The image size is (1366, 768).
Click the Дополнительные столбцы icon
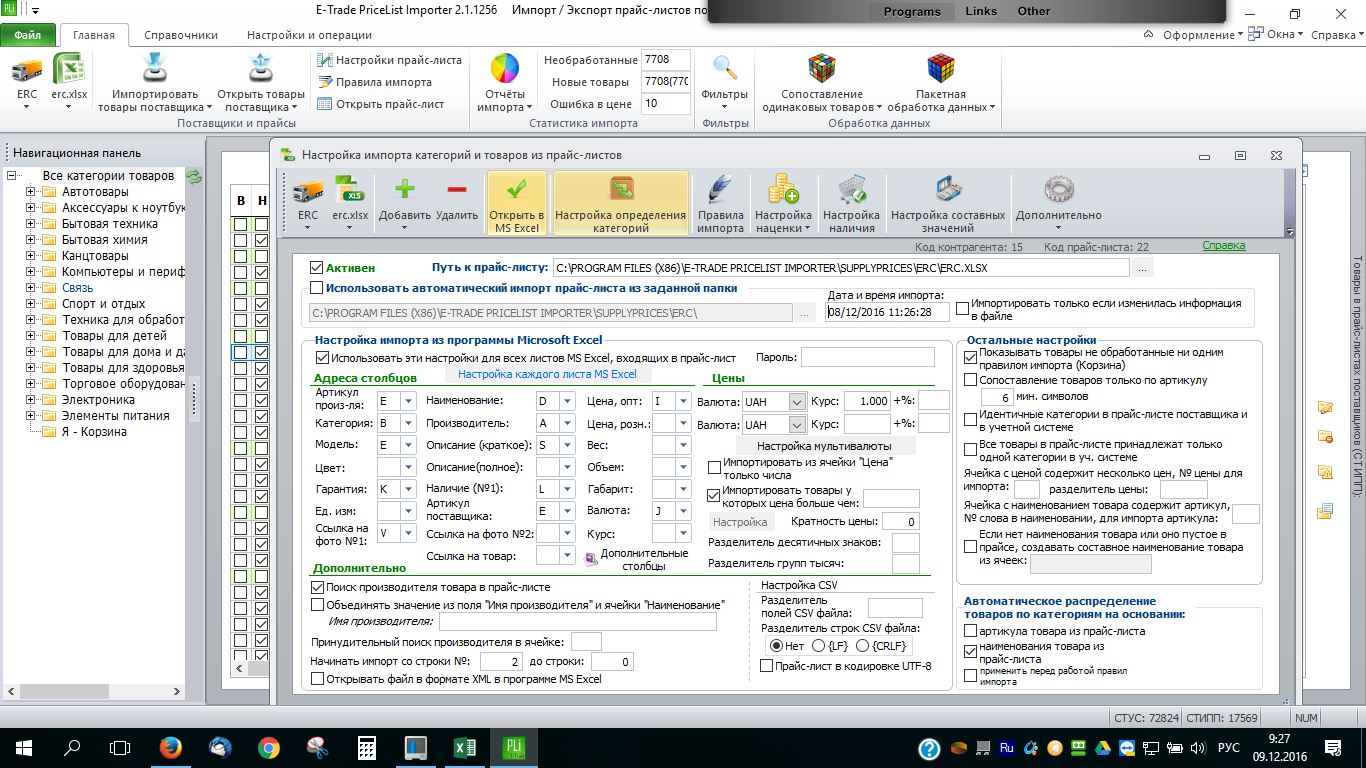[591, 559]
